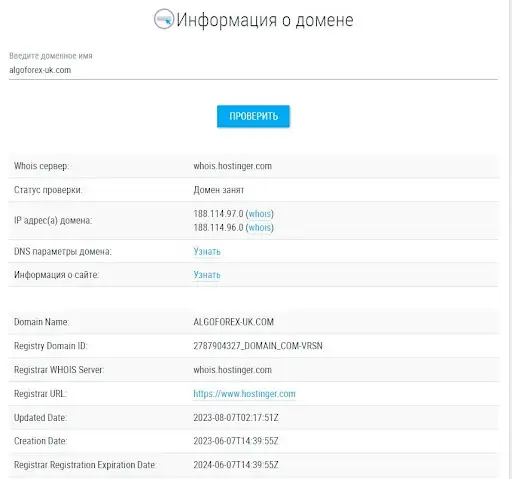
Task: Click the Whois сервер label
Action: (x=41, y=166)
